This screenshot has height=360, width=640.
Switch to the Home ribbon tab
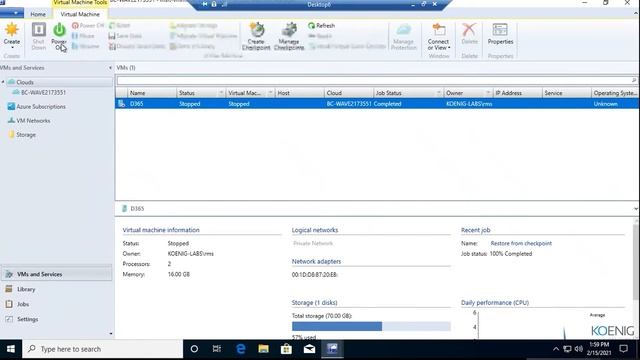(x=38, y=14)
